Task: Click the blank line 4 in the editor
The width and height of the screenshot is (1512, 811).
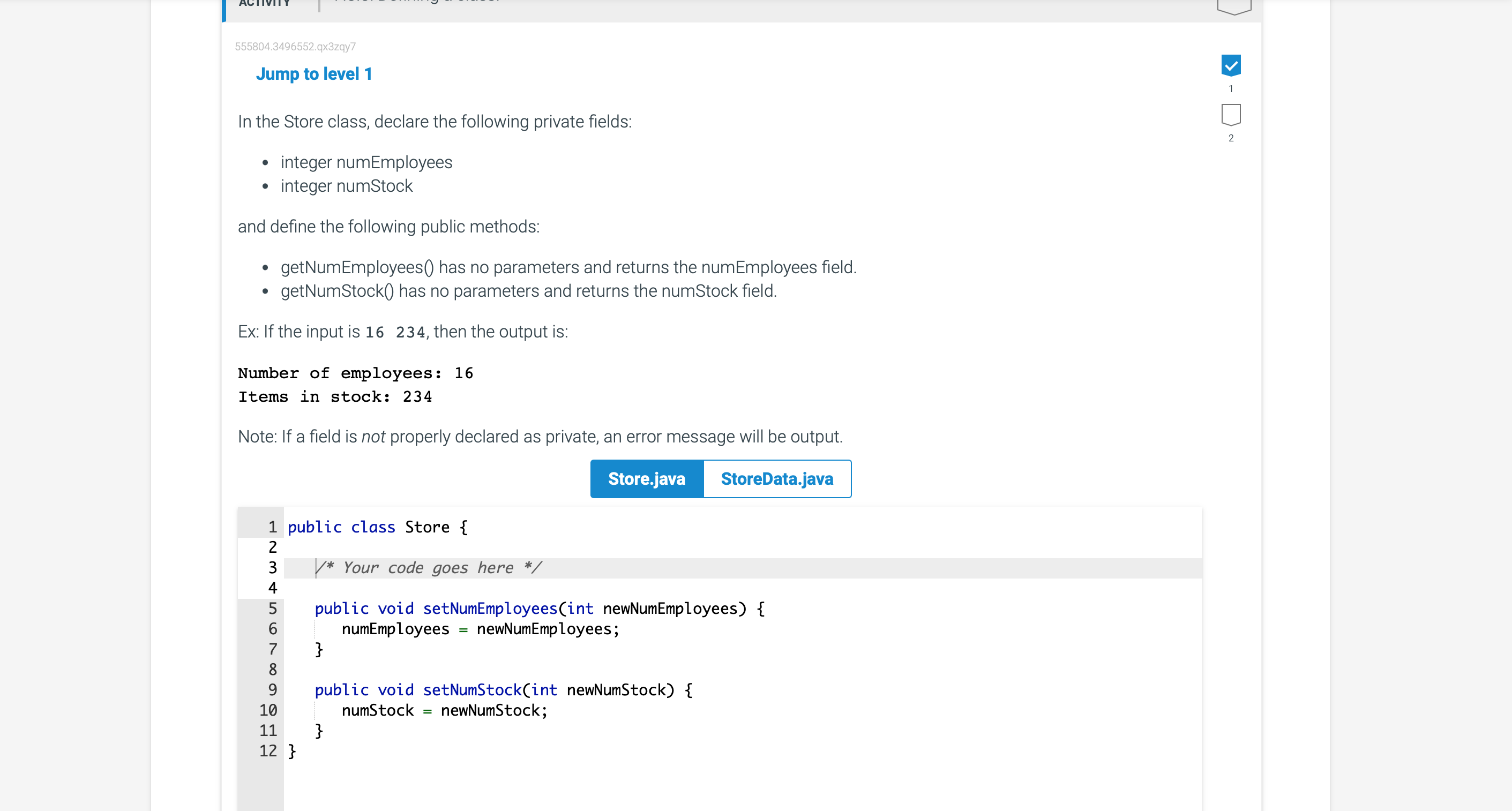Action: tap(528, 588)
